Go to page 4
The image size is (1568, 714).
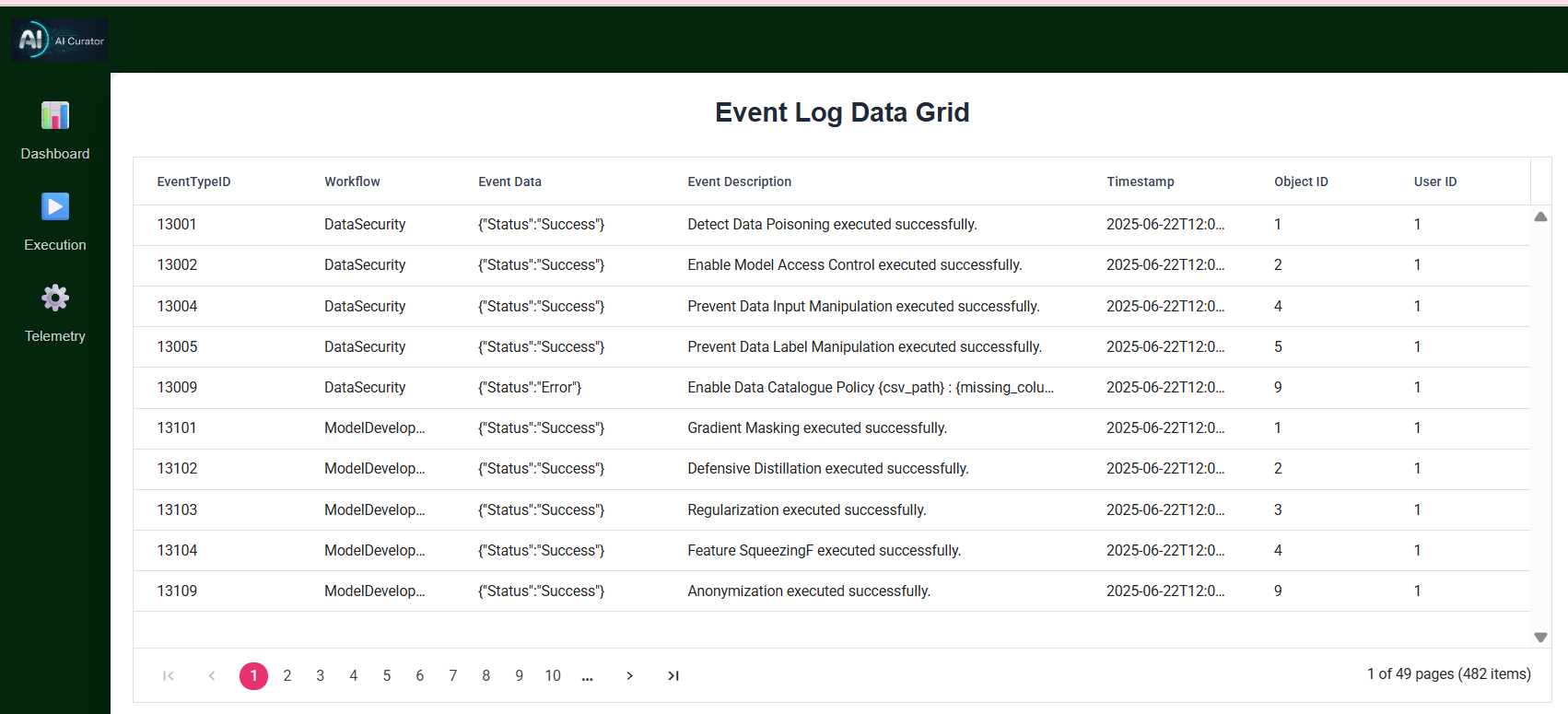pyautogui.click(x=354, y=675)
